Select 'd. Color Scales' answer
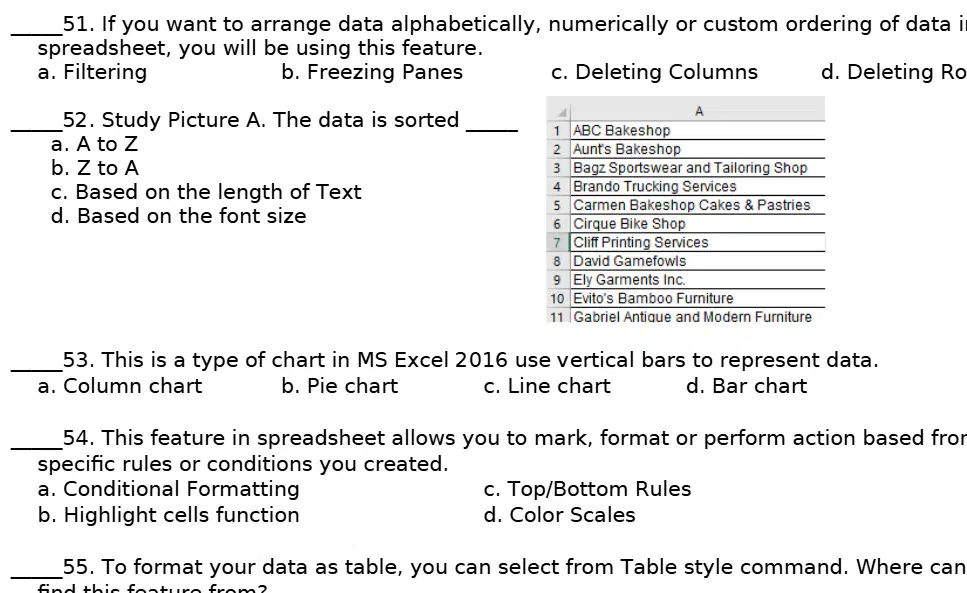This screenshot has height=593, width=967. pyautogui.click(x=559, y=515)
